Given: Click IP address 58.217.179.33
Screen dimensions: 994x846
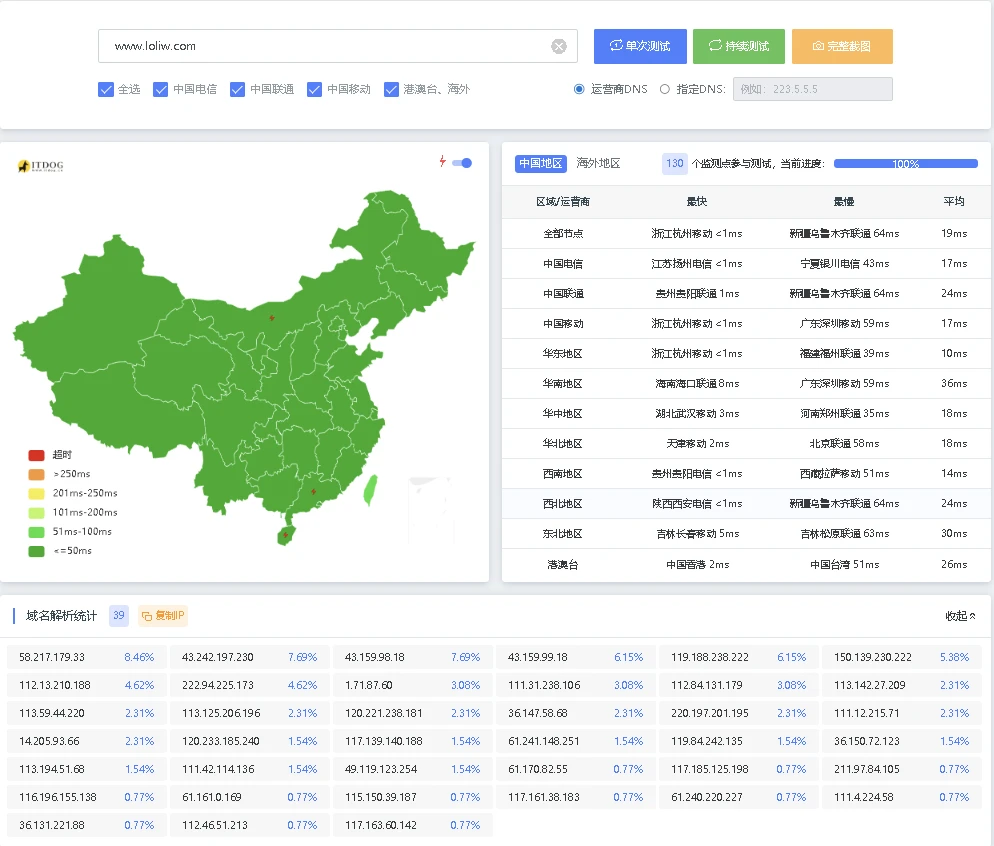Looking at the screenshot, I should pos(52,657).
